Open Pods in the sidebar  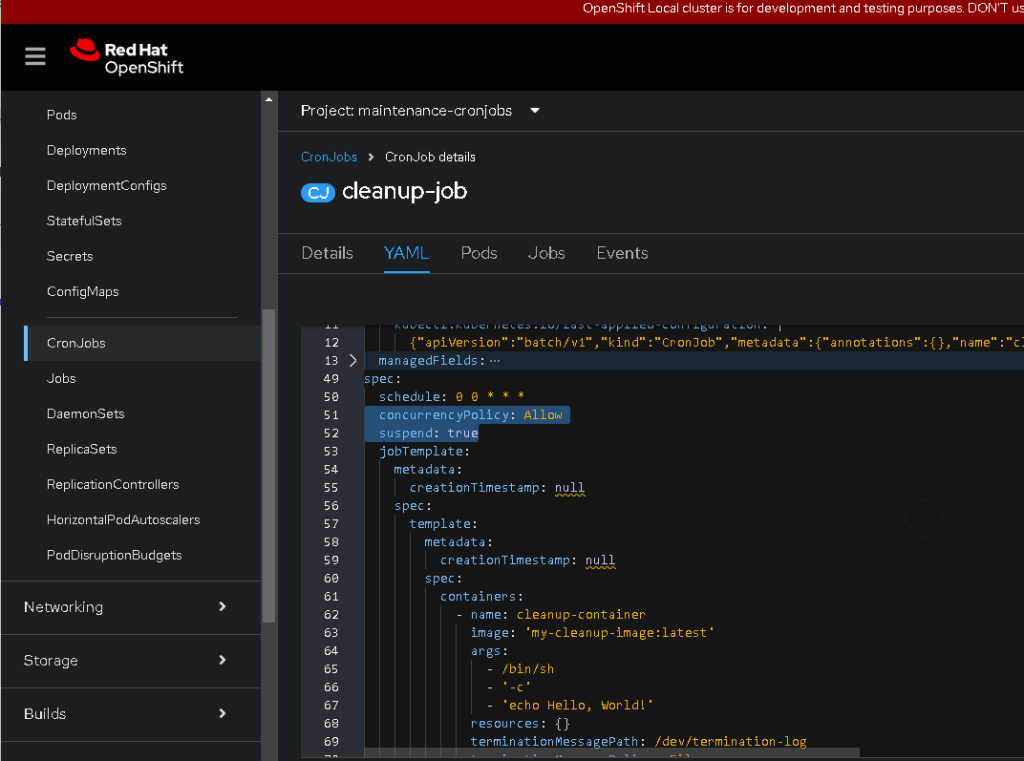pos(62,115)
